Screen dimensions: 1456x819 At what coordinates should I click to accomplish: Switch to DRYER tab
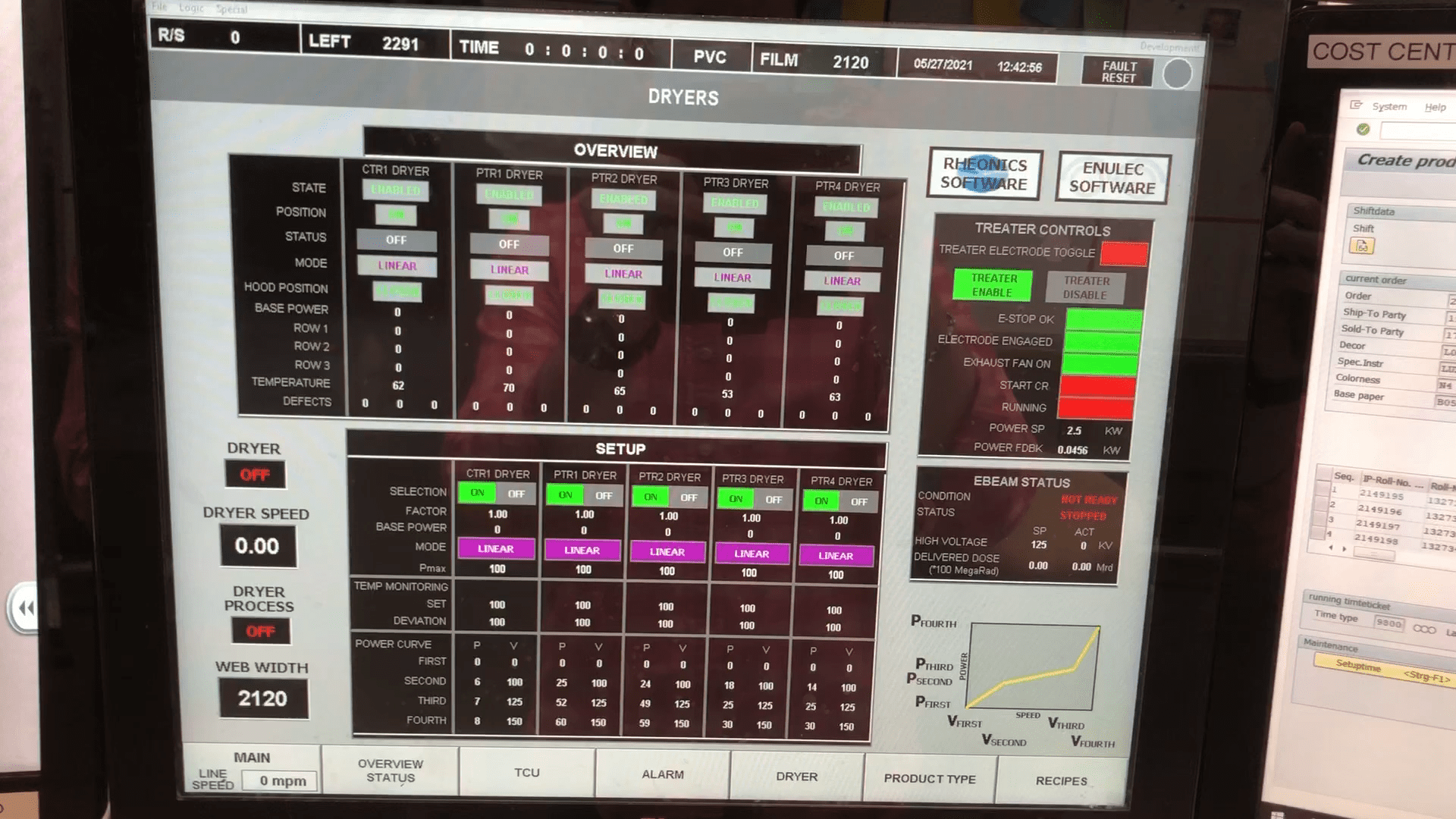[797, 777]
